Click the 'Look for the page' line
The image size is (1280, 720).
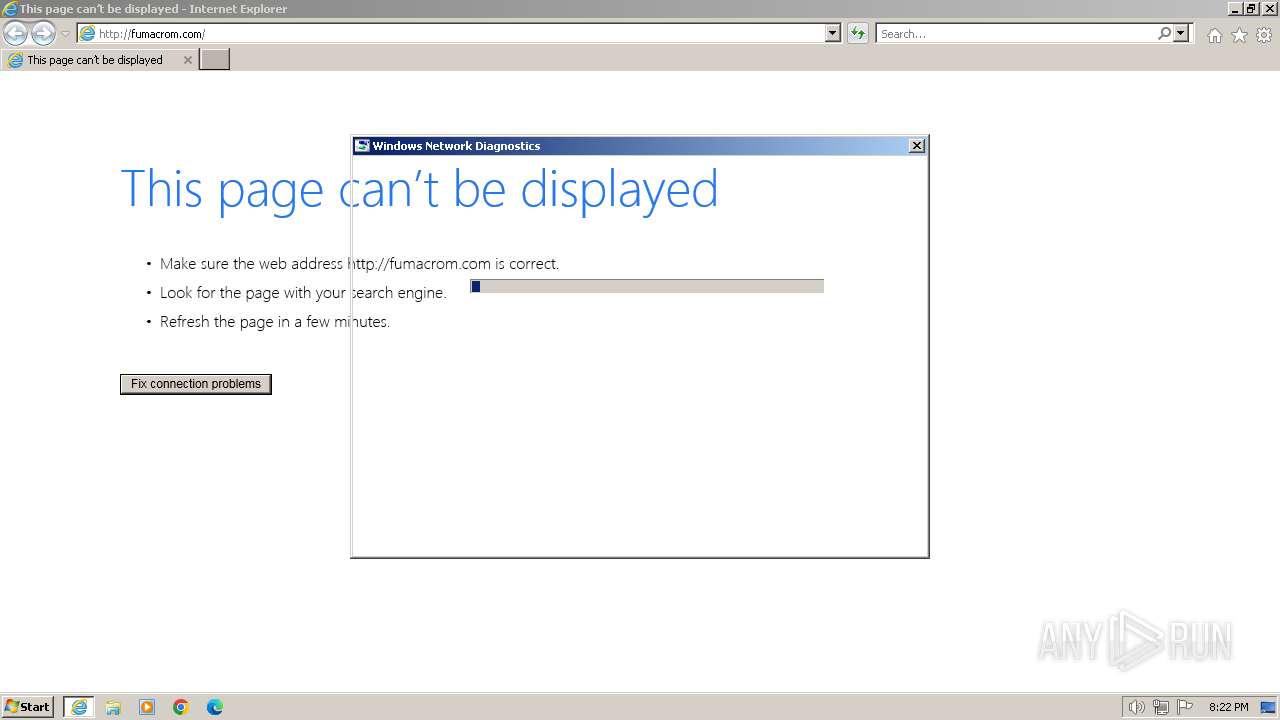[303, 293]
